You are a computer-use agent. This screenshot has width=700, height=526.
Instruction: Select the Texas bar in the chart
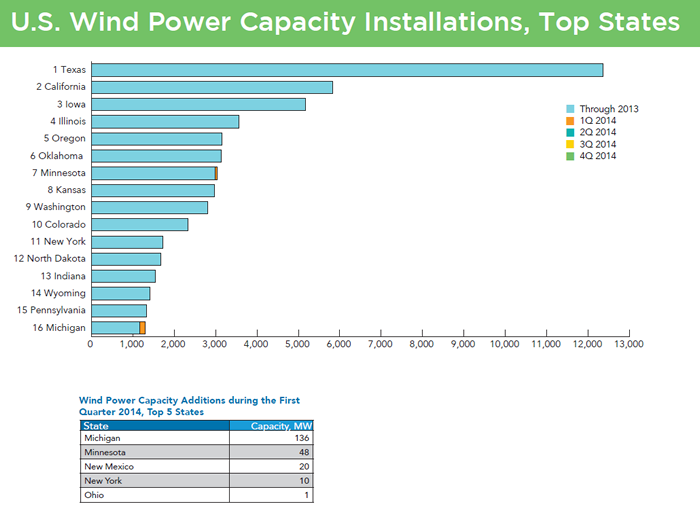click(x=347, y=70)
